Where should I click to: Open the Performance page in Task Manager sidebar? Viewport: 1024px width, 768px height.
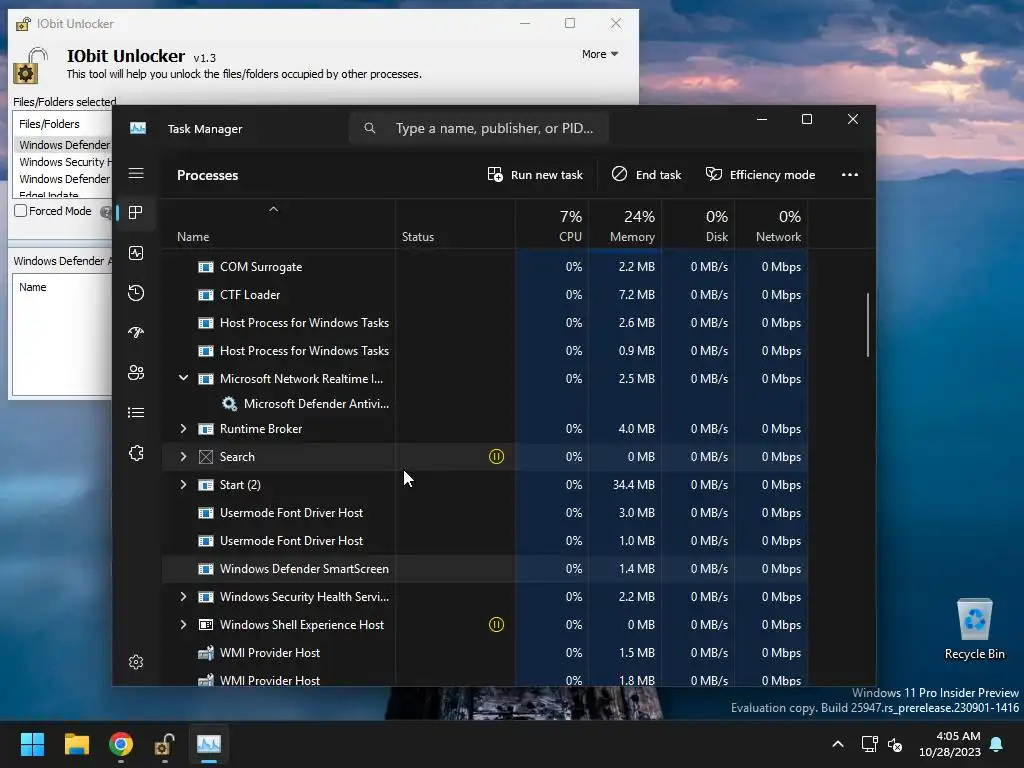click(x=136, y=253)
